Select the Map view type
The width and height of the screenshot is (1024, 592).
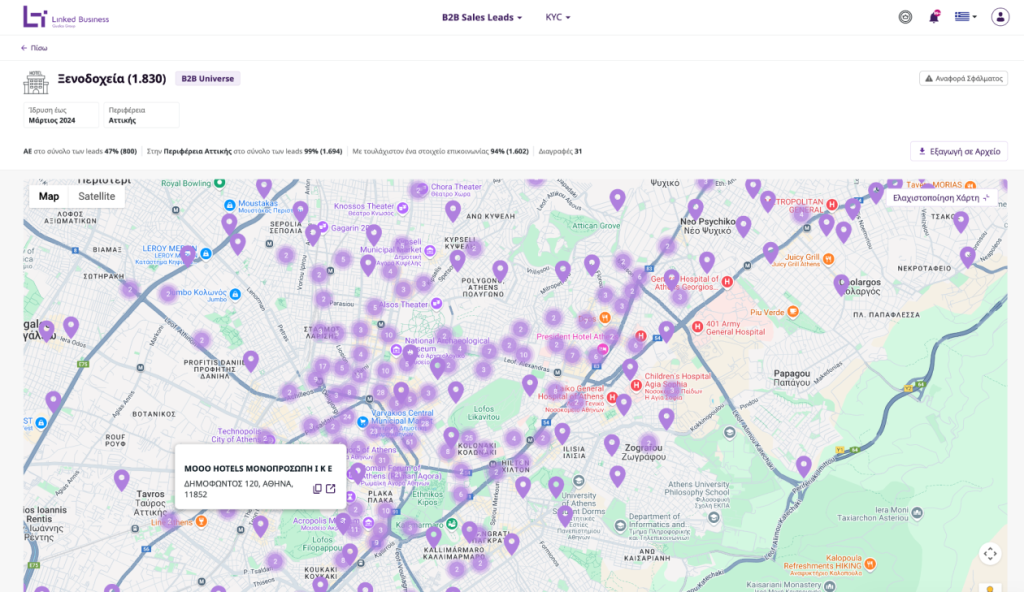pyautogui.click(x=49, y=197)
